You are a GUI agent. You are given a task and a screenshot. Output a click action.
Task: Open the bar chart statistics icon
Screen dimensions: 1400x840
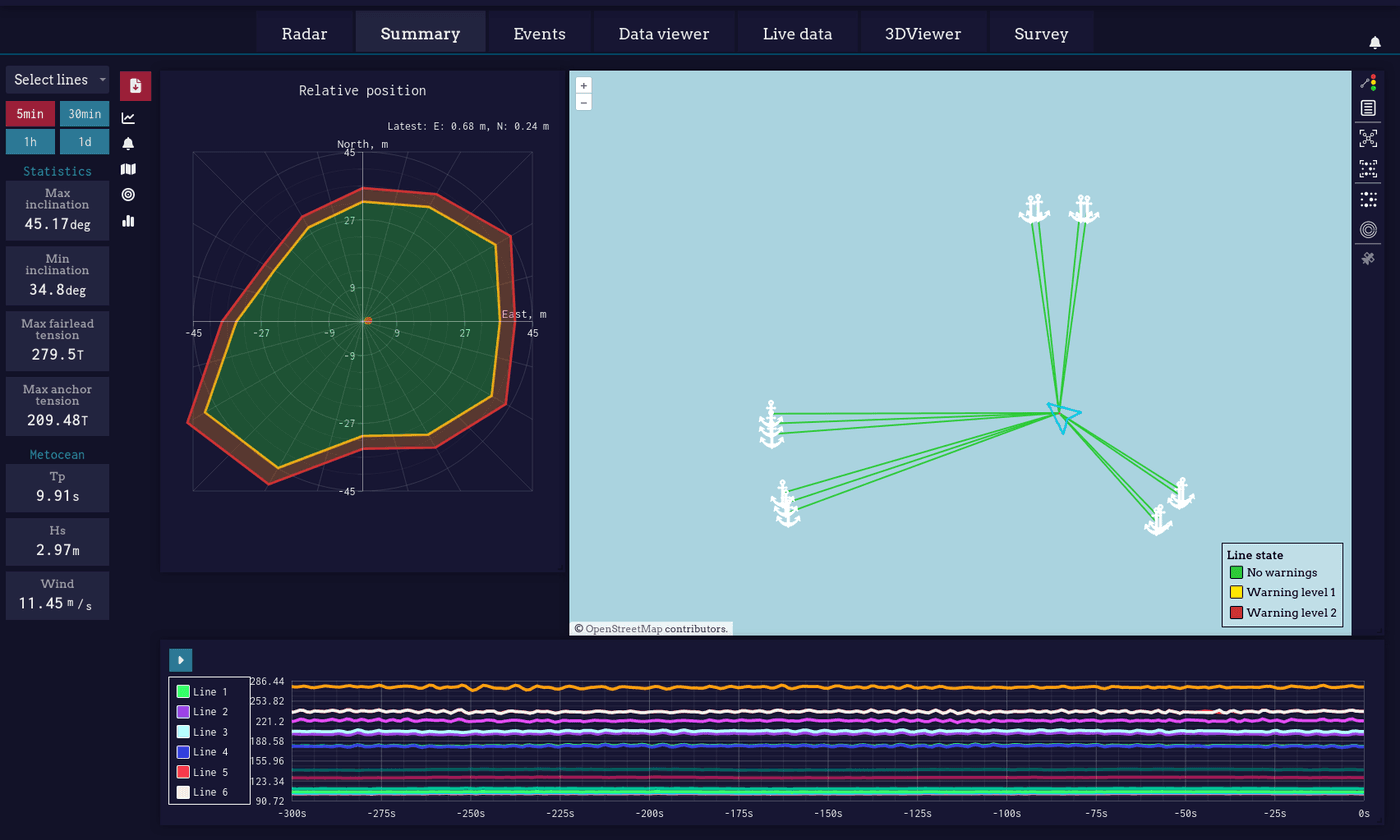point(128,221)
